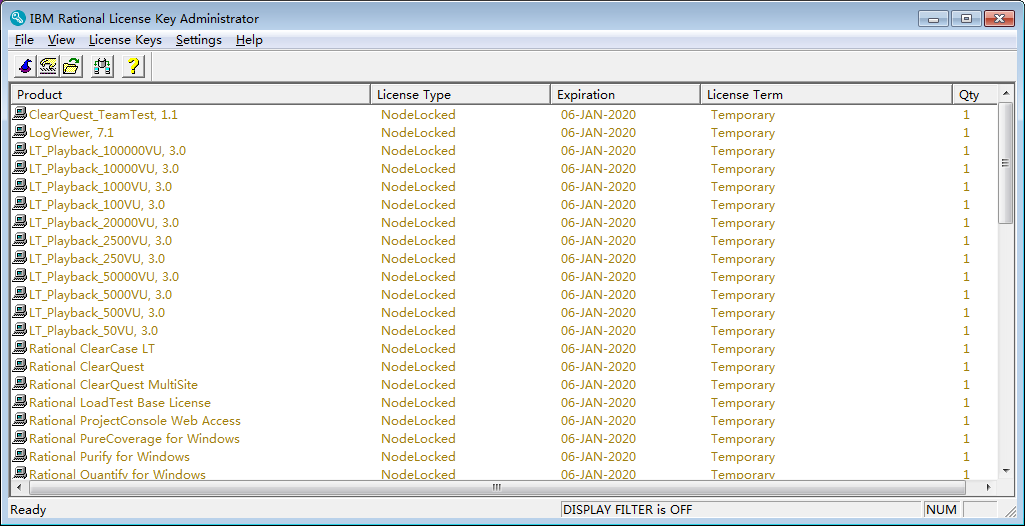Click the NUM indicator in status bar
The height and width of the screenshot is (526, 1025).
click(942, 510)
